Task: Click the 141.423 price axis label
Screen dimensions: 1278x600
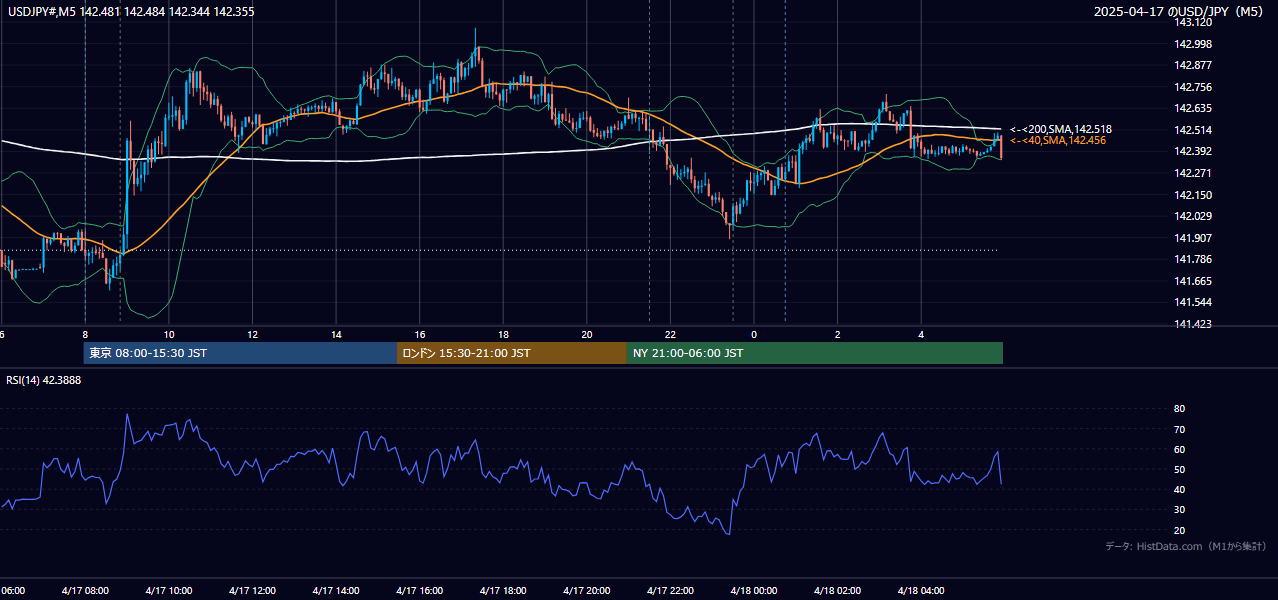Action: (1192, 324)
